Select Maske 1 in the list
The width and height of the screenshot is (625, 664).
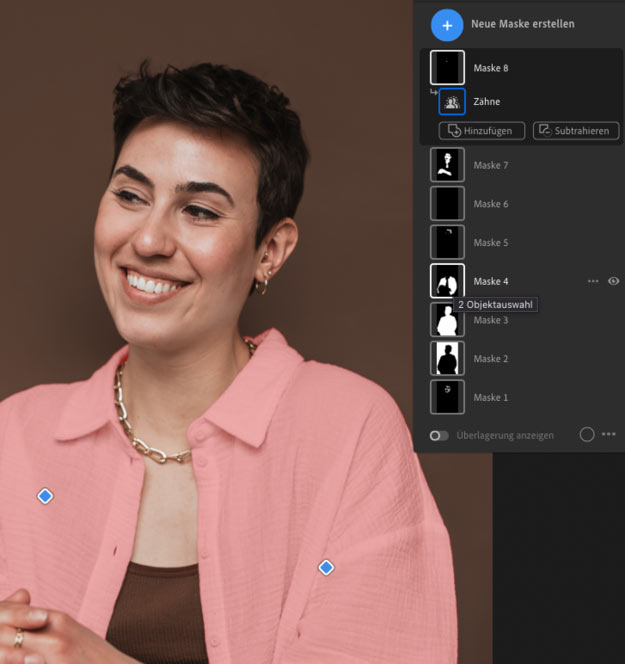(491, 397)
